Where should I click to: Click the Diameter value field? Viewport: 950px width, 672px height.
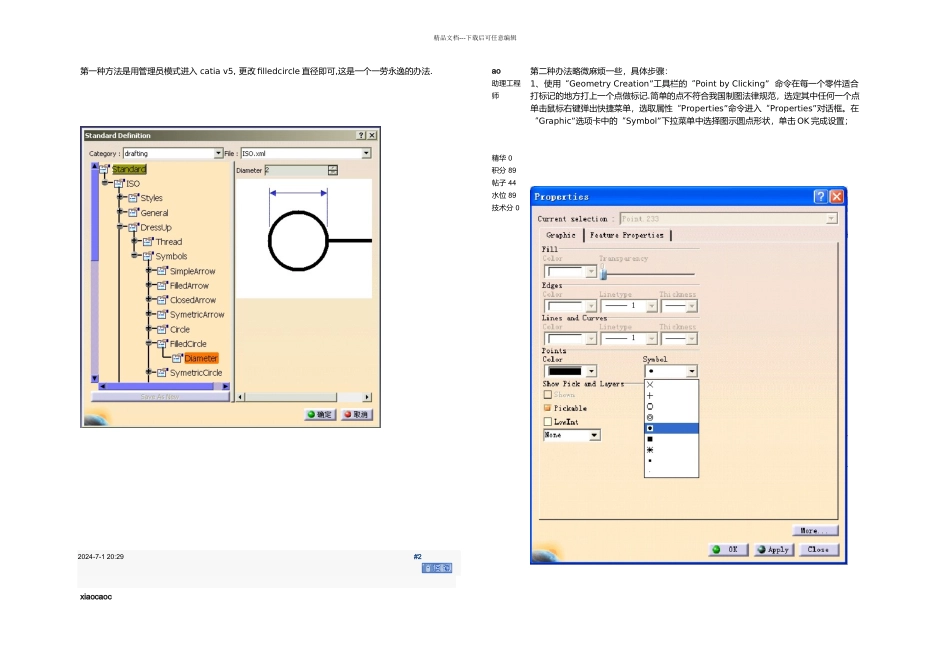pyautogui.click(x=296, y=170)
